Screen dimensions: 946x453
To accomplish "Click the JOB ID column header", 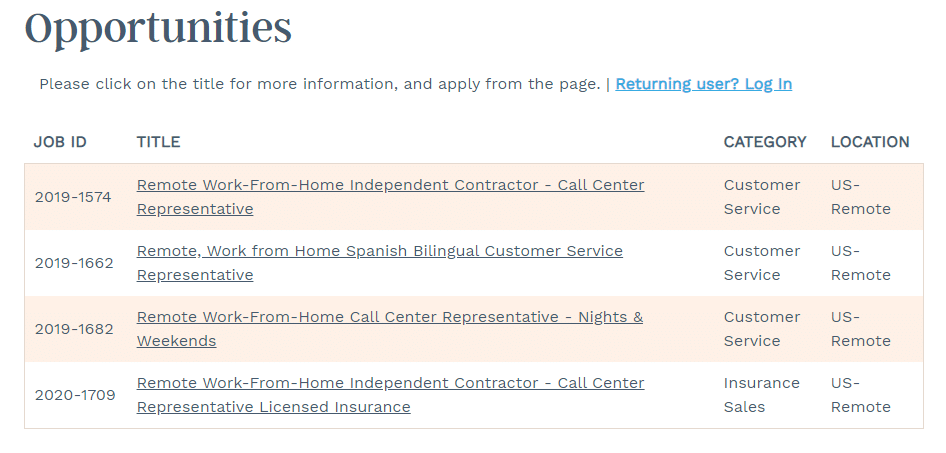I will point(60,142).
